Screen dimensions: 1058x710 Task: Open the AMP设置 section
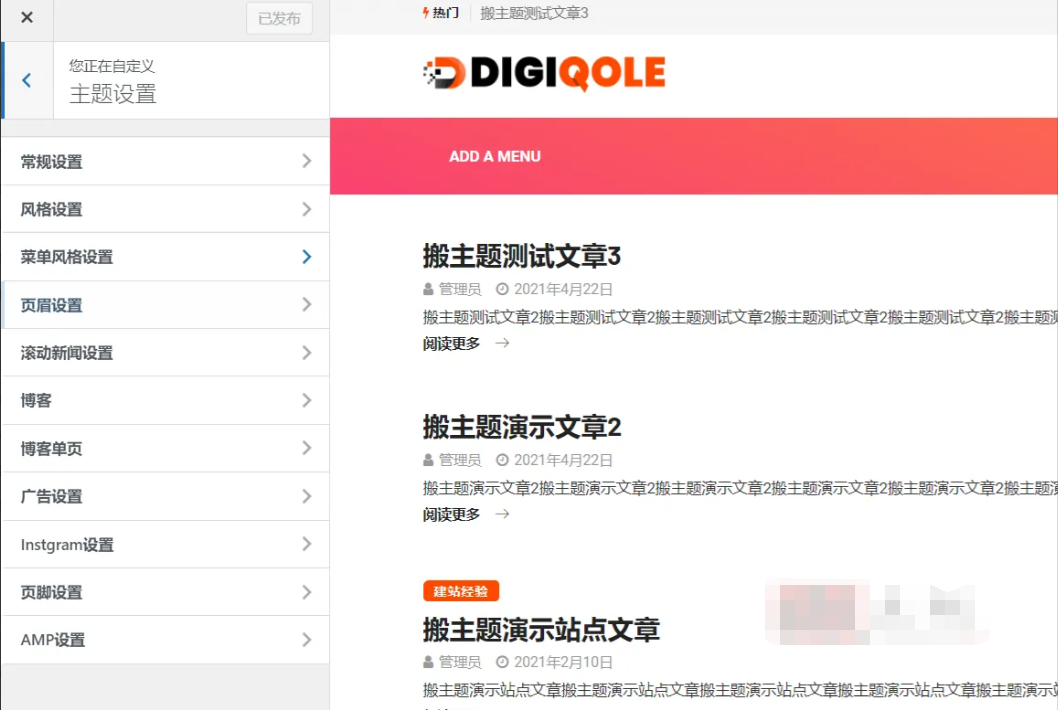(x=165, y=640)
